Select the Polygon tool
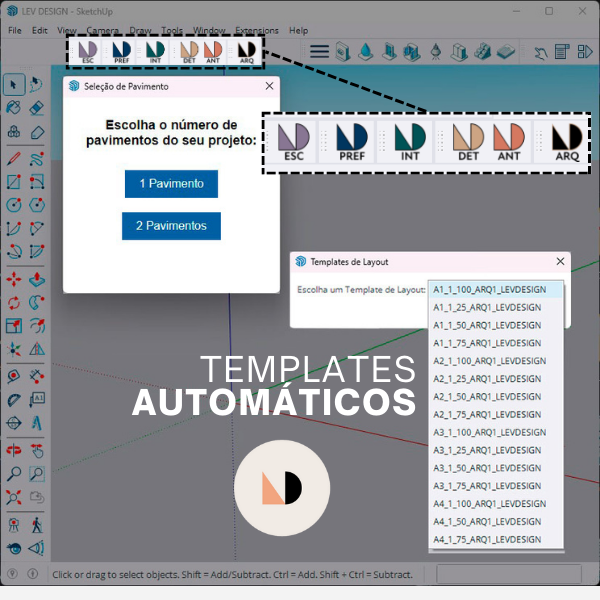600x600 pixels. tap(37, 205)
